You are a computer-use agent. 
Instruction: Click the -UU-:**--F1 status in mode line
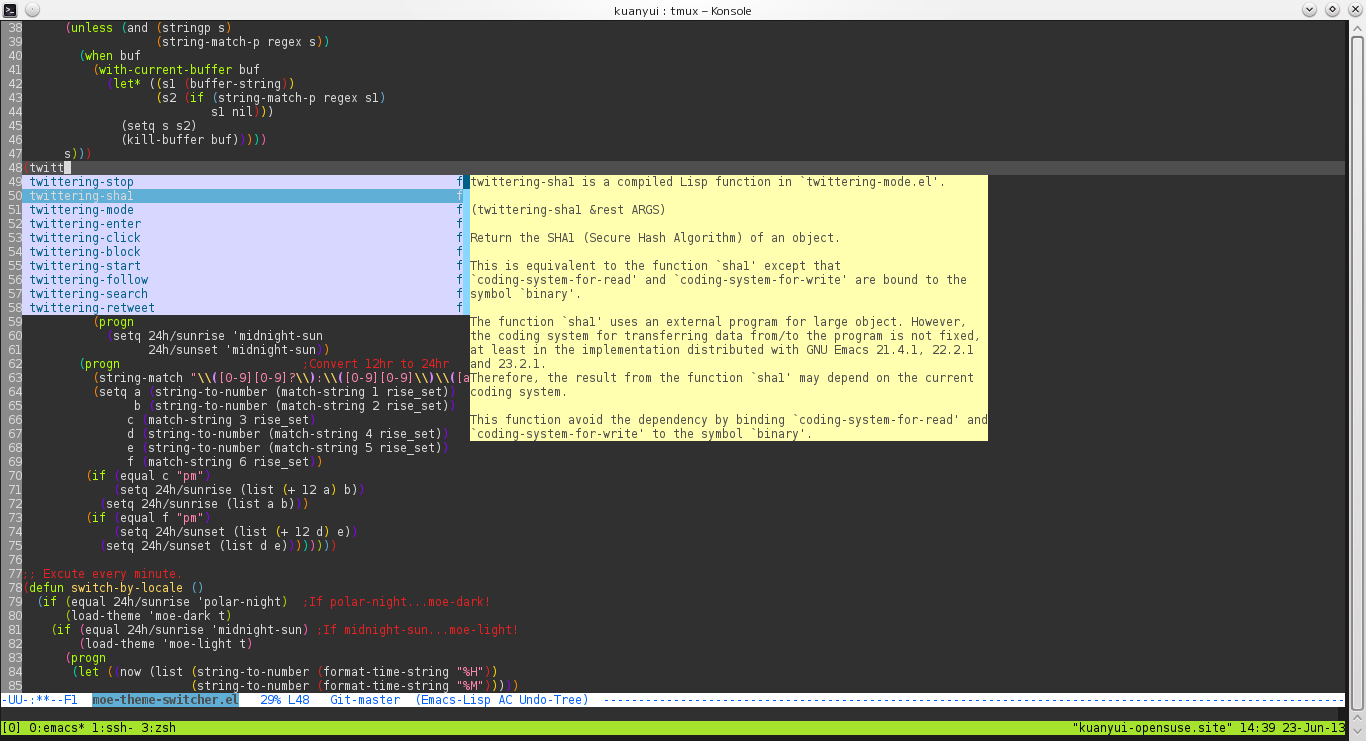point(39,700)
